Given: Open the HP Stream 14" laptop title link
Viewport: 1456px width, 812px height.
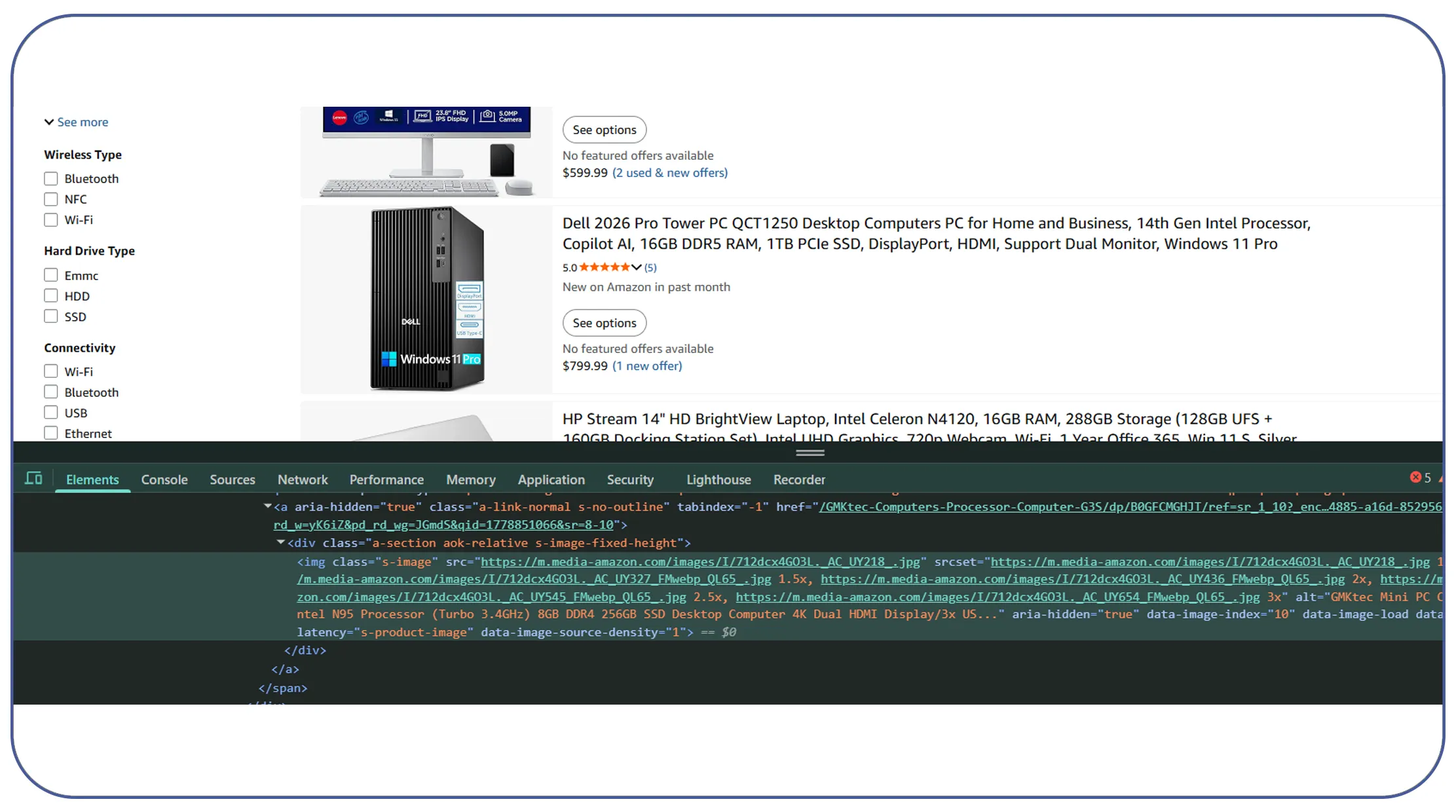Looking at the screenshot, I should [x=929, y=427].
